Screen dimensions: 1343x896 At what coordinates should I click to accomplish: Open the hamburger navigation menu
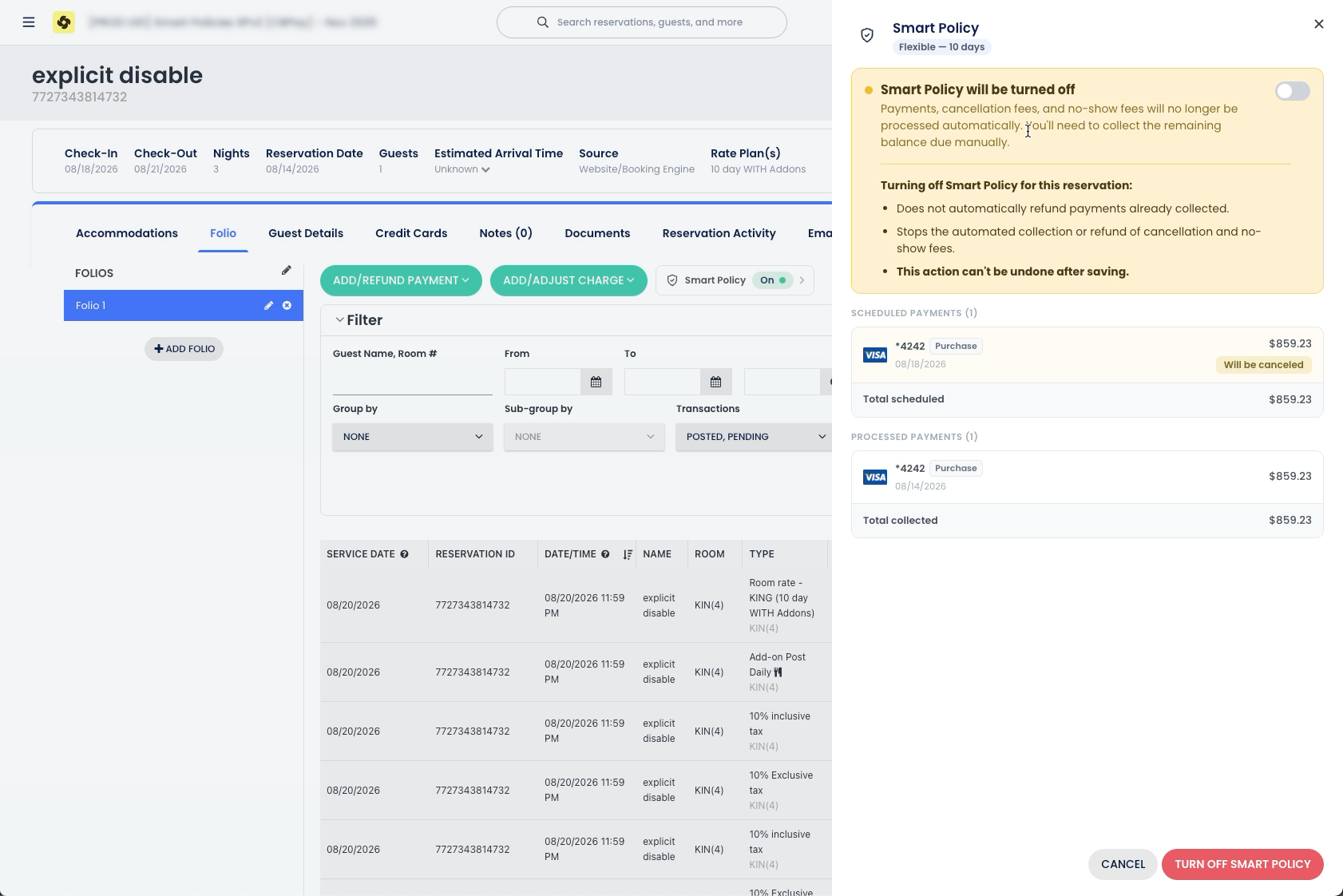pos(29,22)
